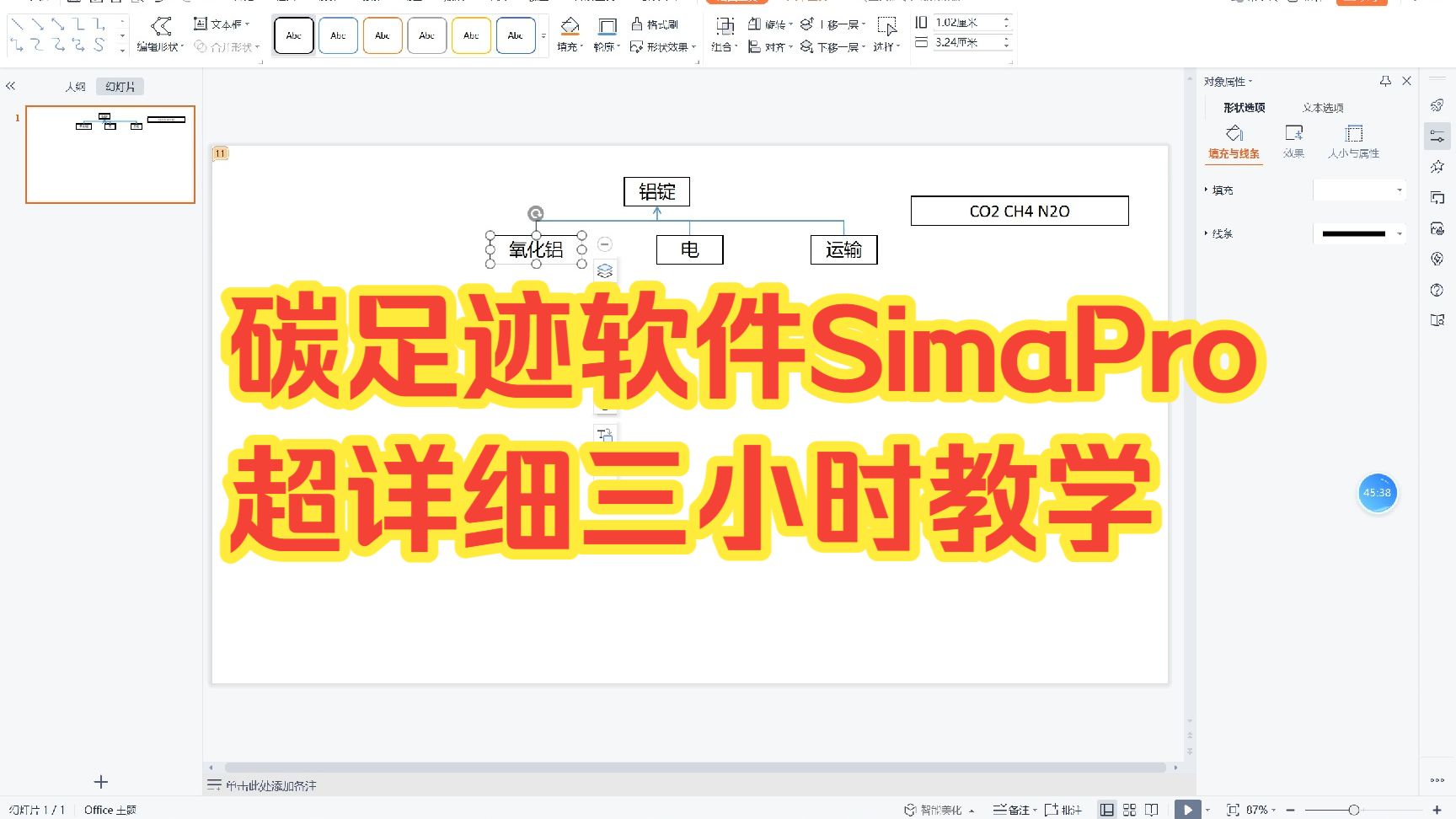Open the Size & Properties tab
The height and width of the screenshot is (819, 1456).
[x=1354, y=142]
